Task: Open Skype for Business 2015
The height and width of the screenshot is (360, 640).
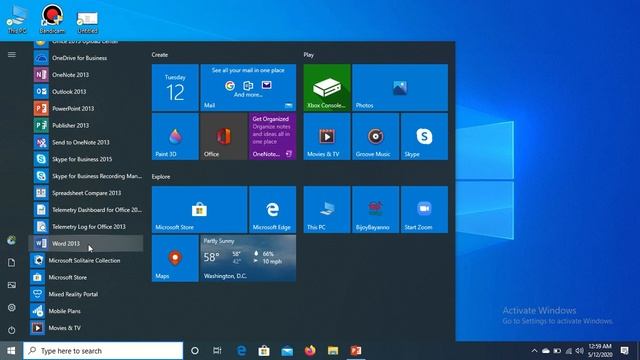Action: pyautogui.click(x=86, y=159)
